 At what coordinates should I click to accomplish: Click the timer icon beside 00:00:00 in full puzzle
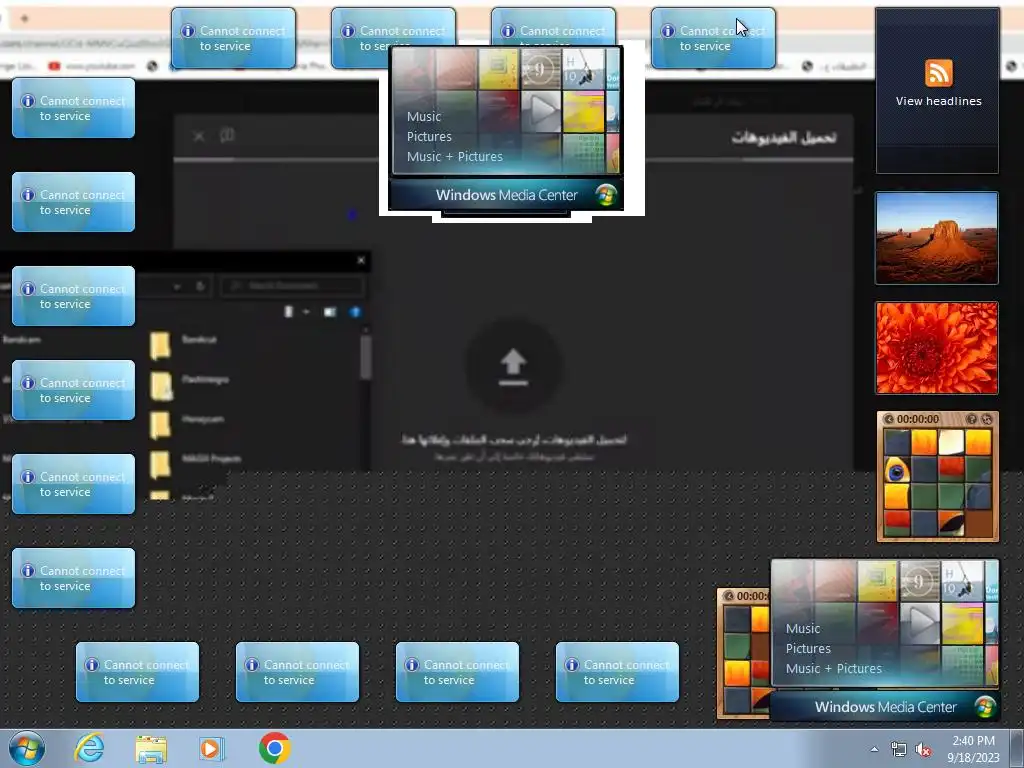click(889, 419)
